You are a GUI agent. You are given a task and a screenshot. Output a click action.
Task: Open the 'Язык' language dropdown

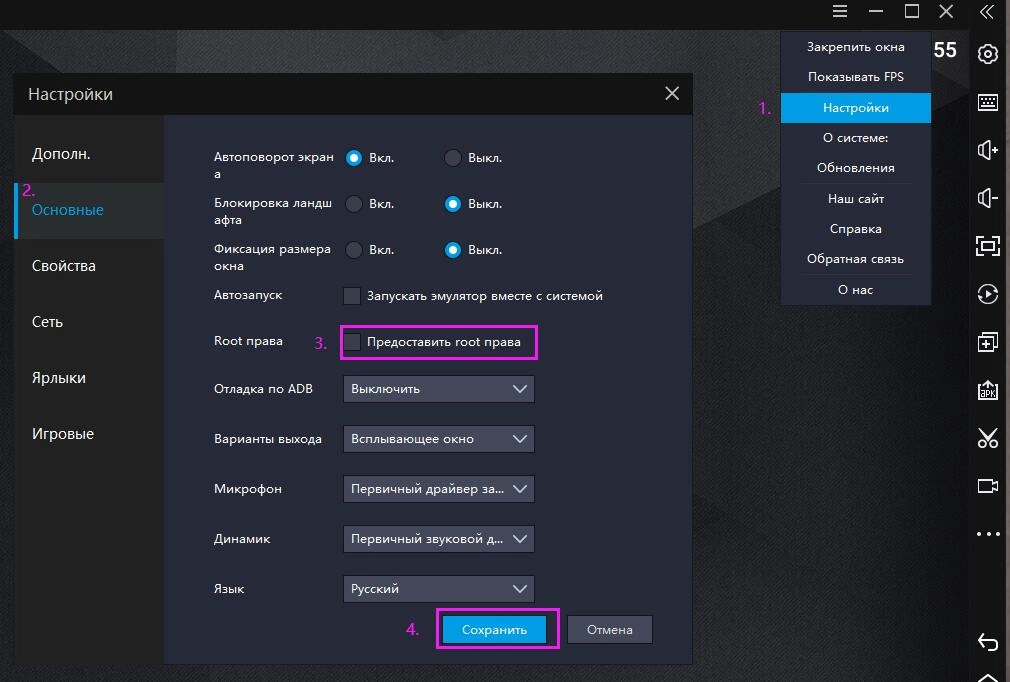pos(438,589)
